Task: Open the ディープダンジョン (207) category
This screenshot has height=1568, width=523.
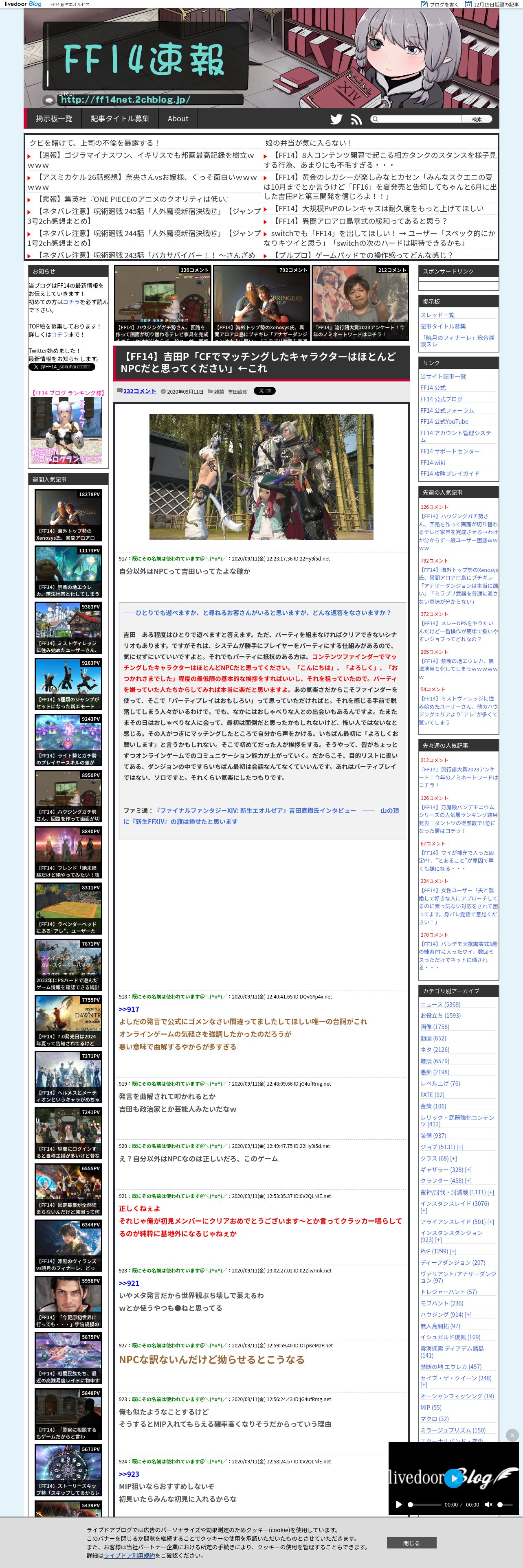Action: [x=453, y=1262]
